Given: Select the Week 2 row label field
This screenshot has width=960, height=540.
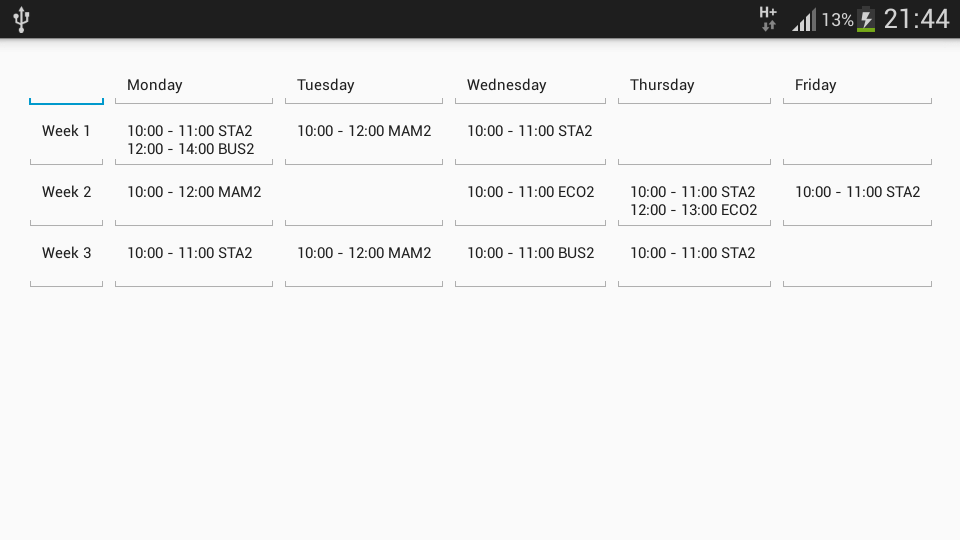Looking at the screenshot, I should pyautogui.click(x=66, y=201).
